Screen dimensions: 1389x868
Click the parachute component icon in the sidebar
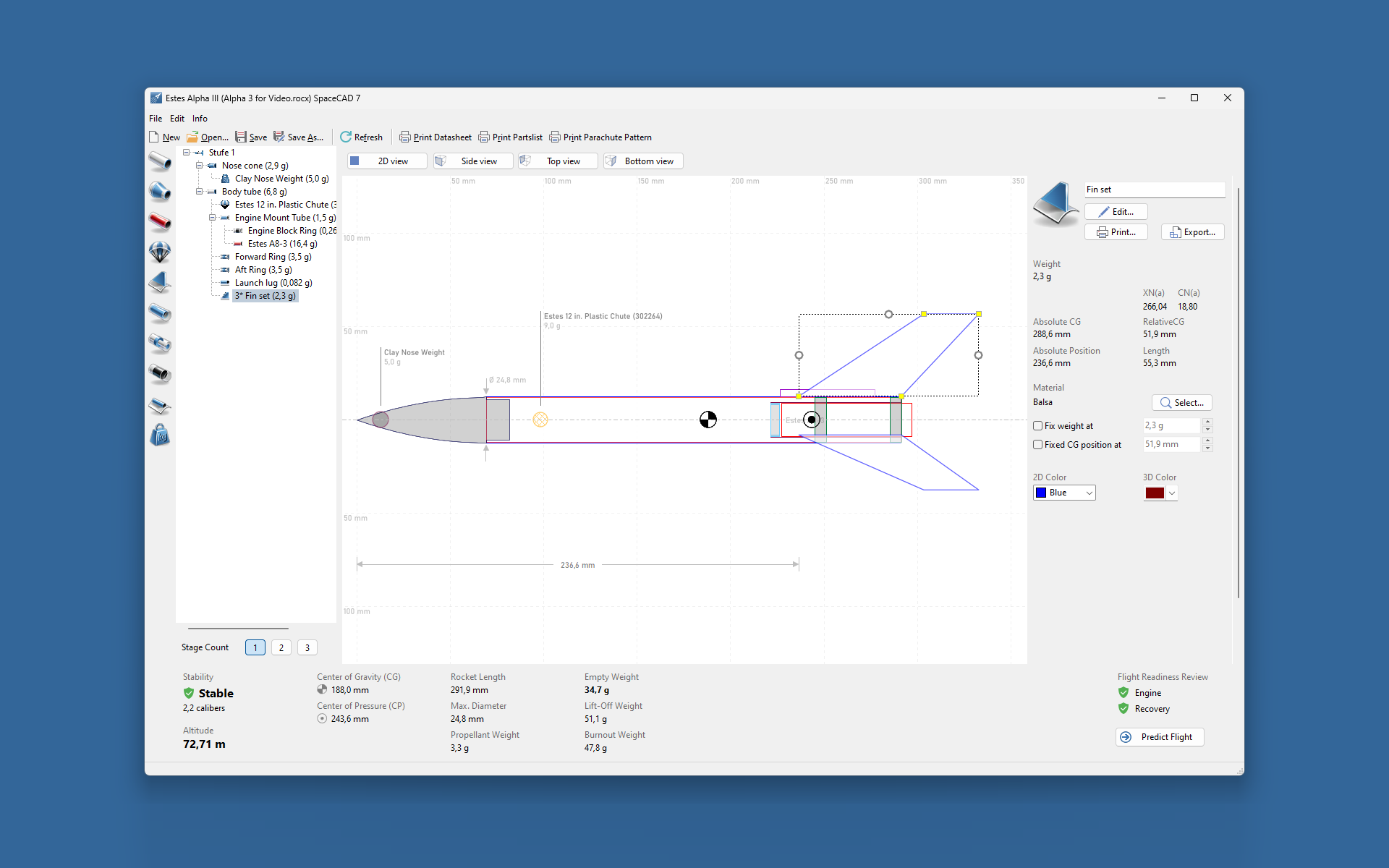(x=160, y=252)
